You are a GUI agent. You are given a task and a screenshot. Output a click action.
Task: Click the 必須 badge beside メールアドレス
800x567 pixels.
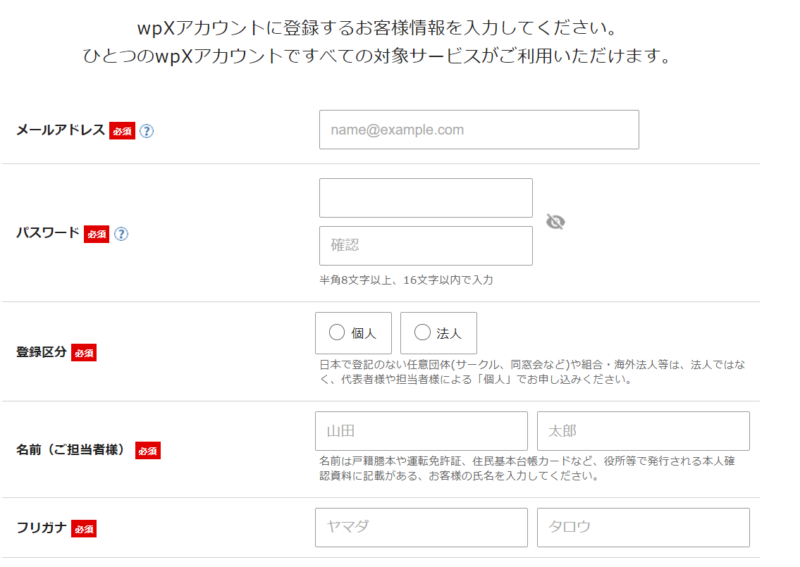(122, 131)
